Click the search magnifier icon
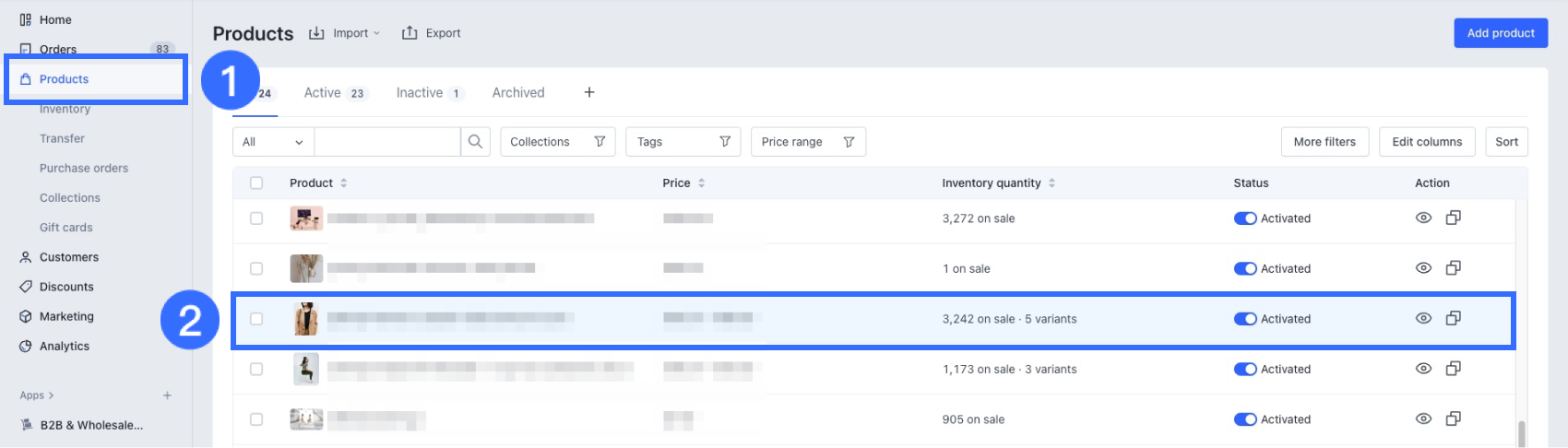 [x=475, y=142]
